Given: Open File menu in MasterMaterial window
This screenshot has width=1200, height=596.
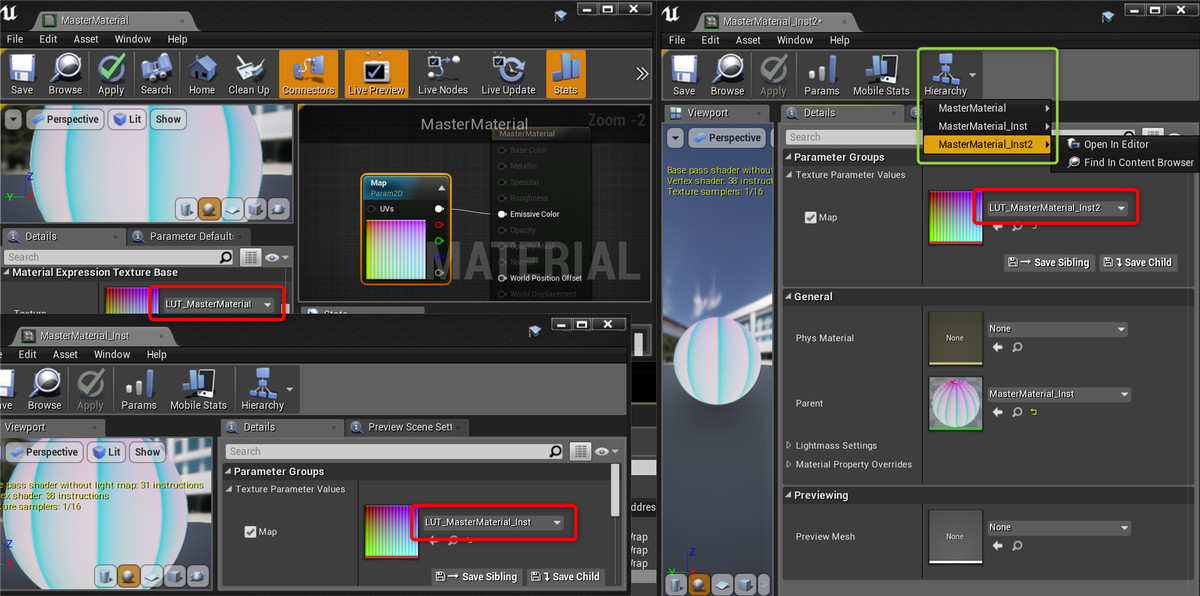Looking at the screenshot, I should [x=14, y=39].
